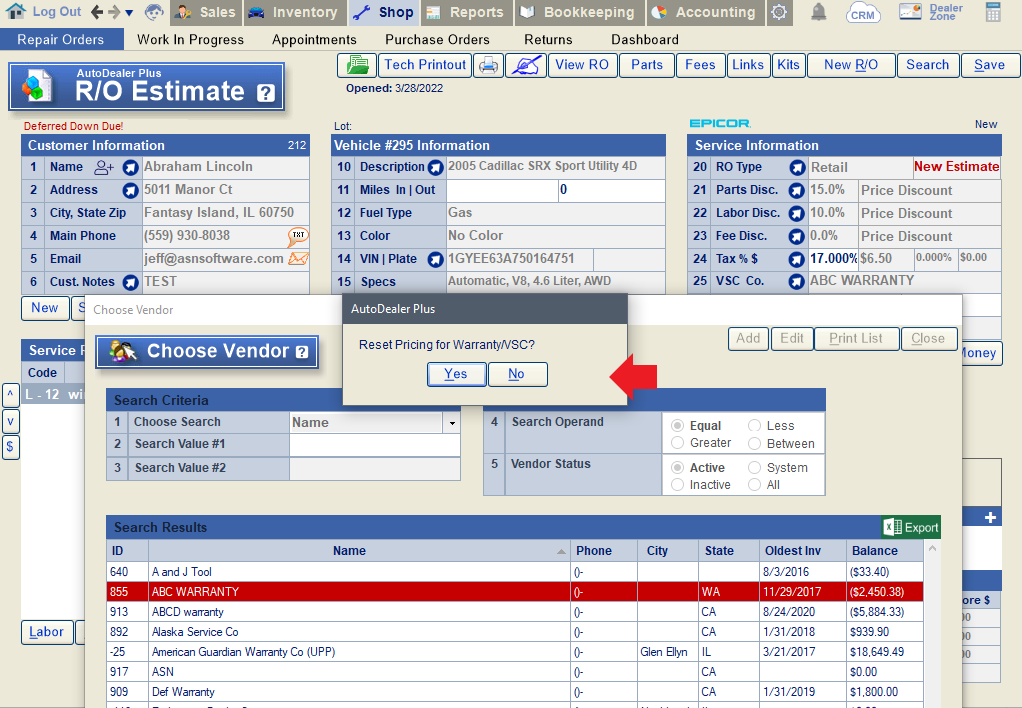Image resolution: width=1022 pixels, height=708 pixels.
Task: Select the Greater search operand
Action: pos(678,443)
